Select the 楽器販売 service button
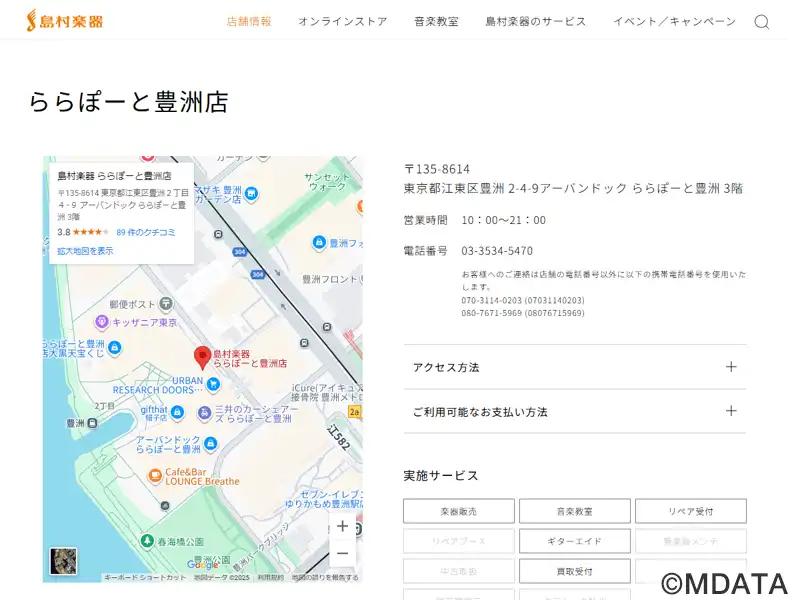Screen dimensions: 800x600 click(x=459, y=511)
